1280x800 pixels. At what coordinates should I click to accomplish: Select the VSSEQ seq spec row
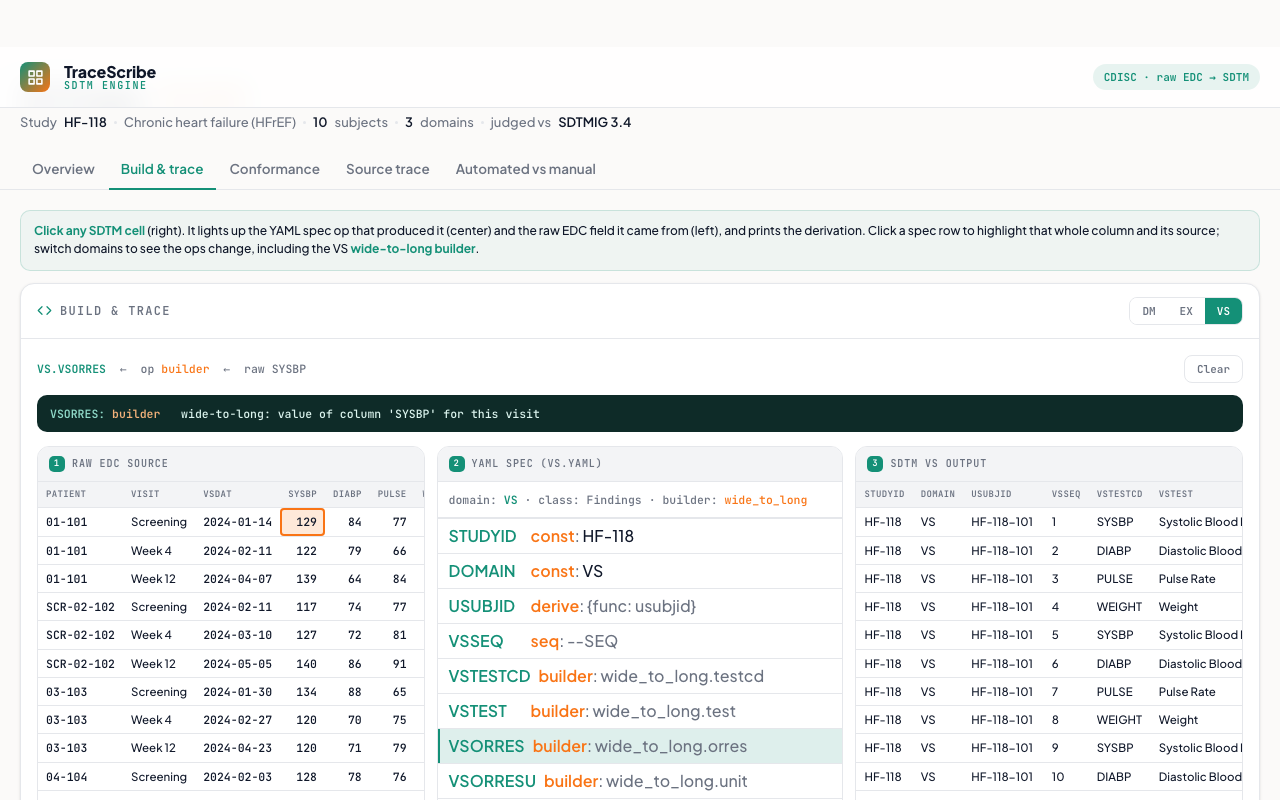(640, 641)
